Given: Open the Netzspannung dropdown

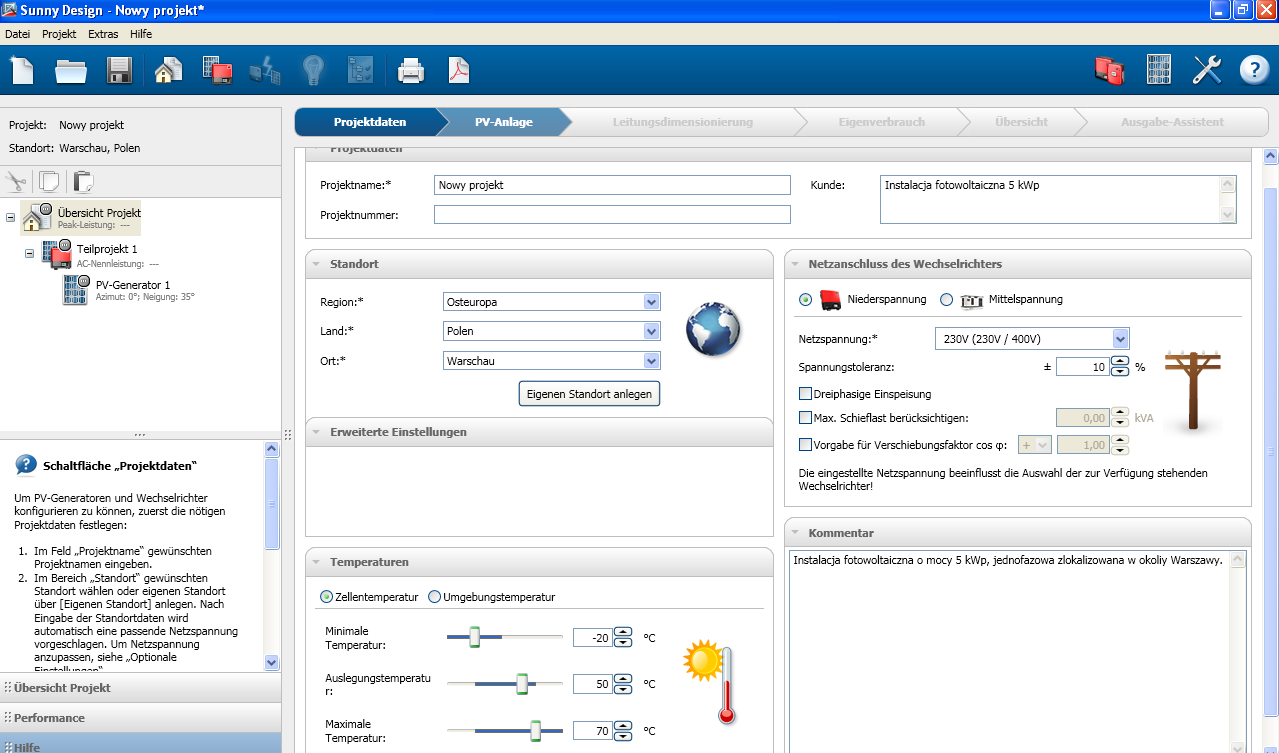Looking at the screenshot, I should (x=1120, y=339).
